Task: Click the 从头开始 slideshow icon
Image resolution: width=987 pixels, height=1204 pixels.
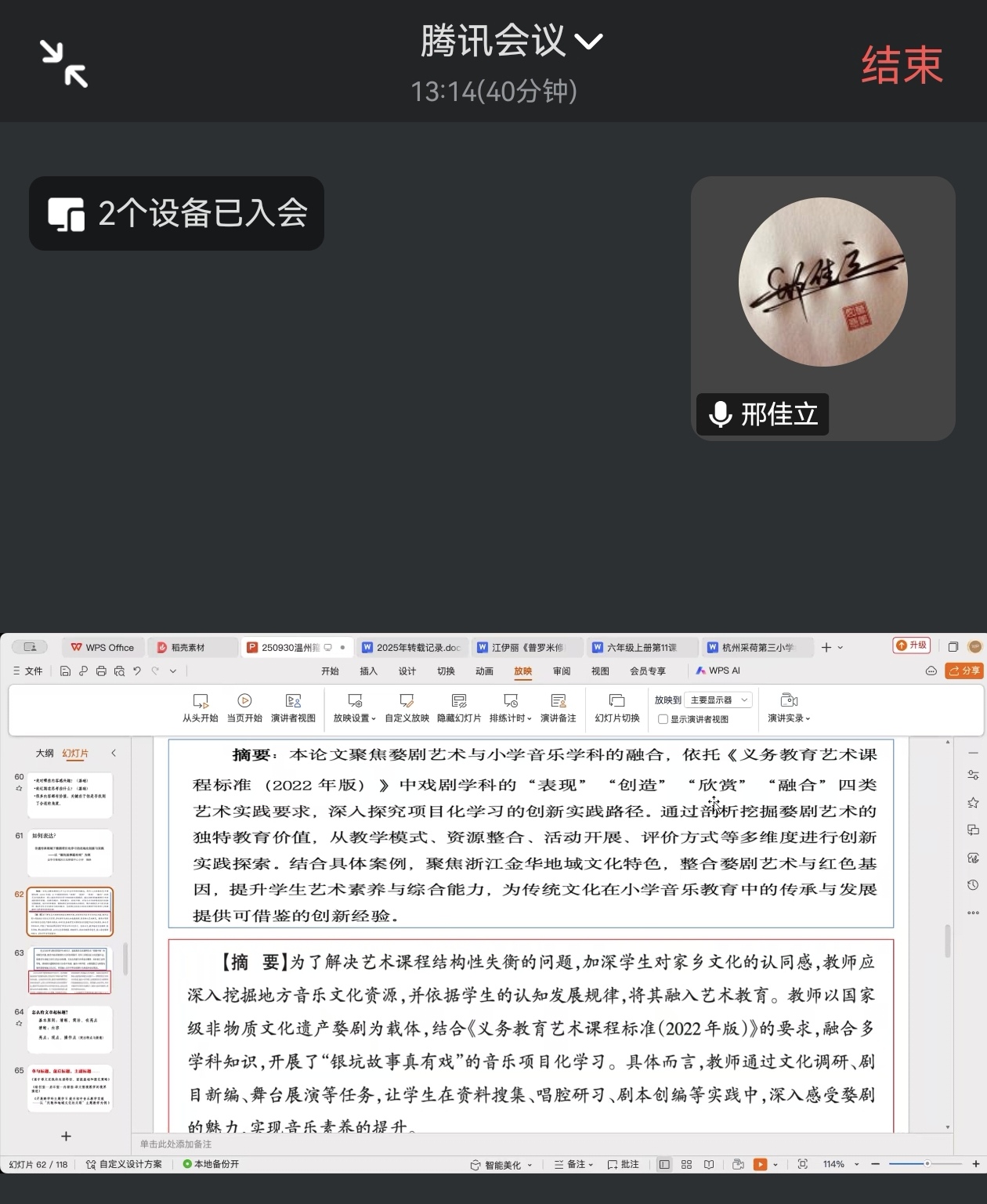Action: 201,701
